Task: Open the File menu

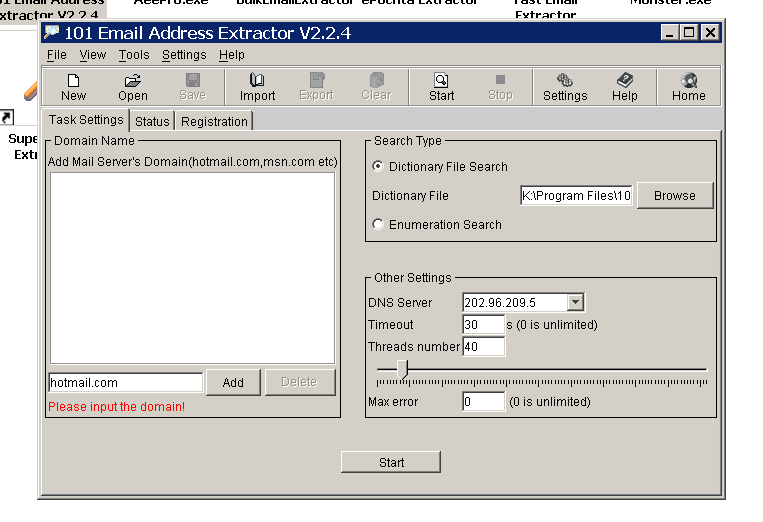Action: click(x=56, y=55)
